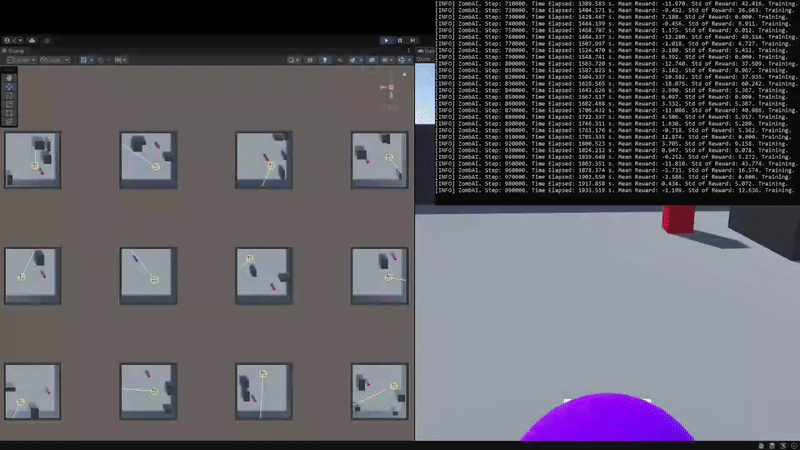
Task: Open the Scene draw mode dropdown
Action: click(293, 60)
